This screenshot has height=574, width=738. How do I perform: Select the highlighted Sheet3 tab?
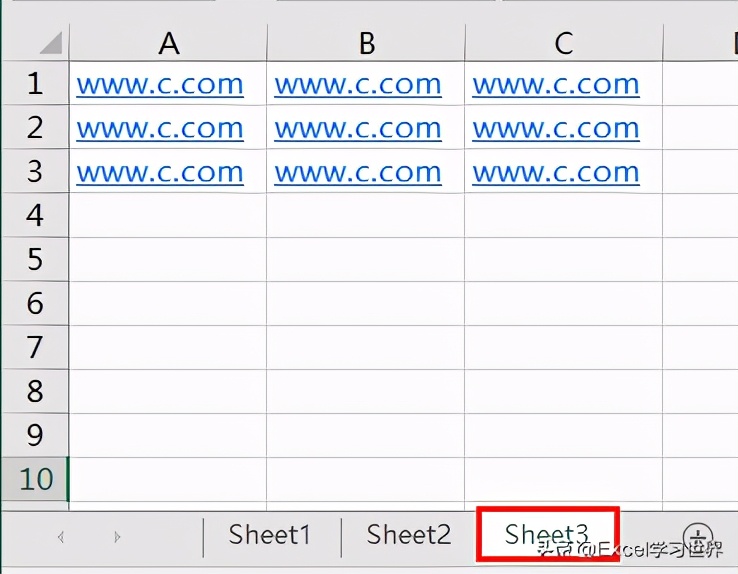(x=547, y=535)
